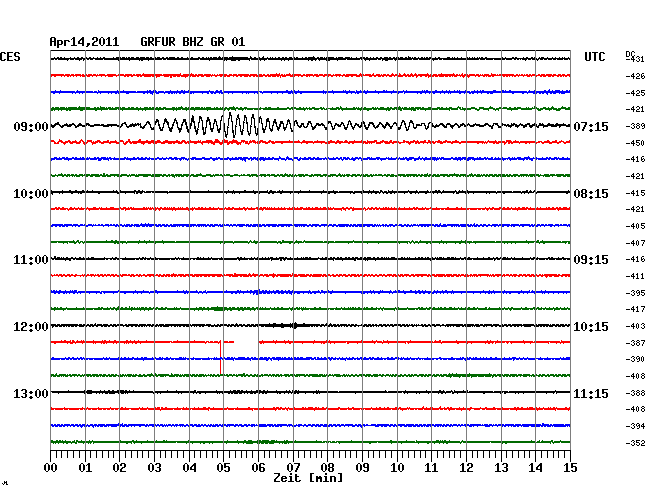650x494 pixels.
Task: Click the "01" minute axis label
Action: (x=85, y=467)
